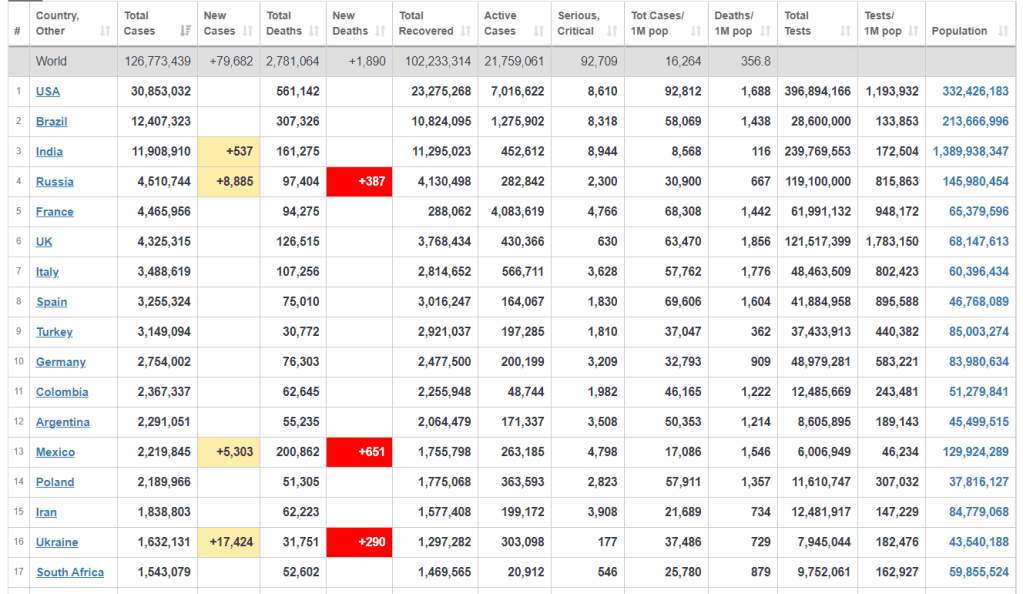Image resolution: width=1023 pixels, height=594 pixels.
Task: Select Ukraine's yellow +17,424 new cases cell
Action: coord(230,542)
